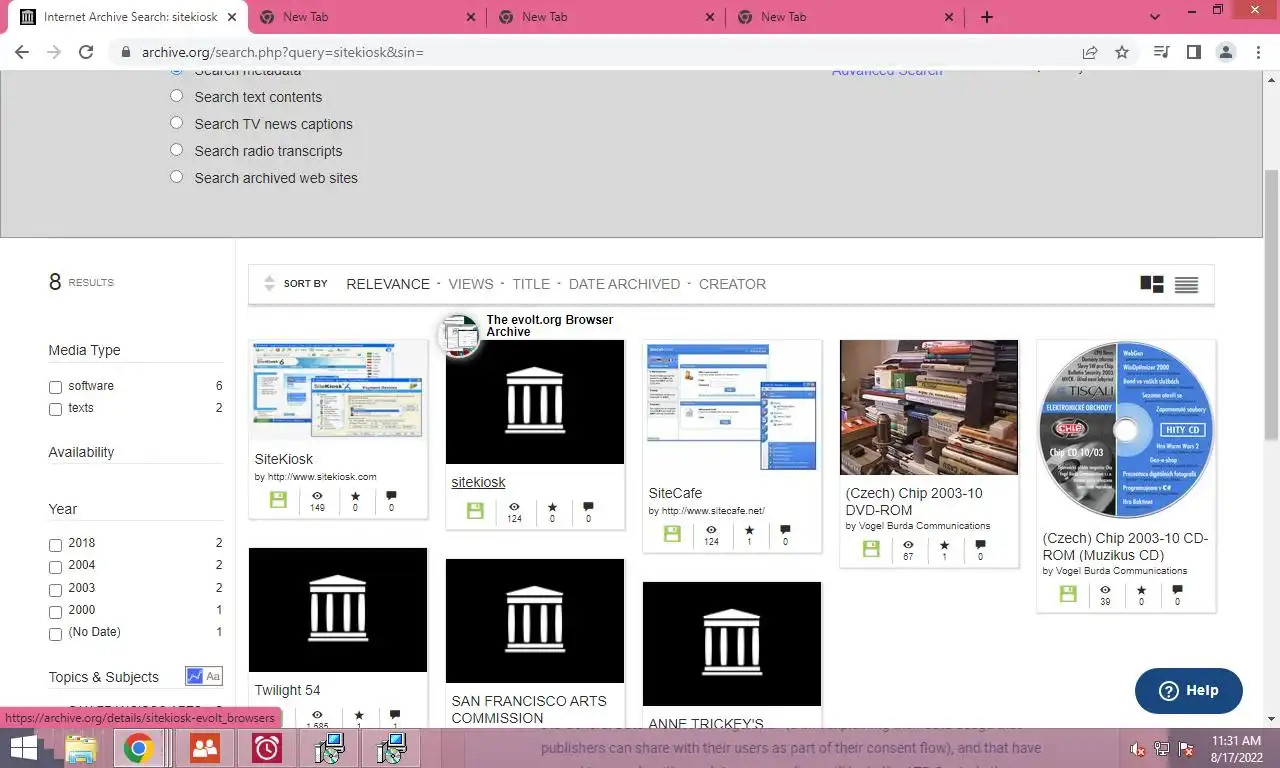
Task: Open evolt.org Browser Archive collection icon
Action: coord(460,334)
